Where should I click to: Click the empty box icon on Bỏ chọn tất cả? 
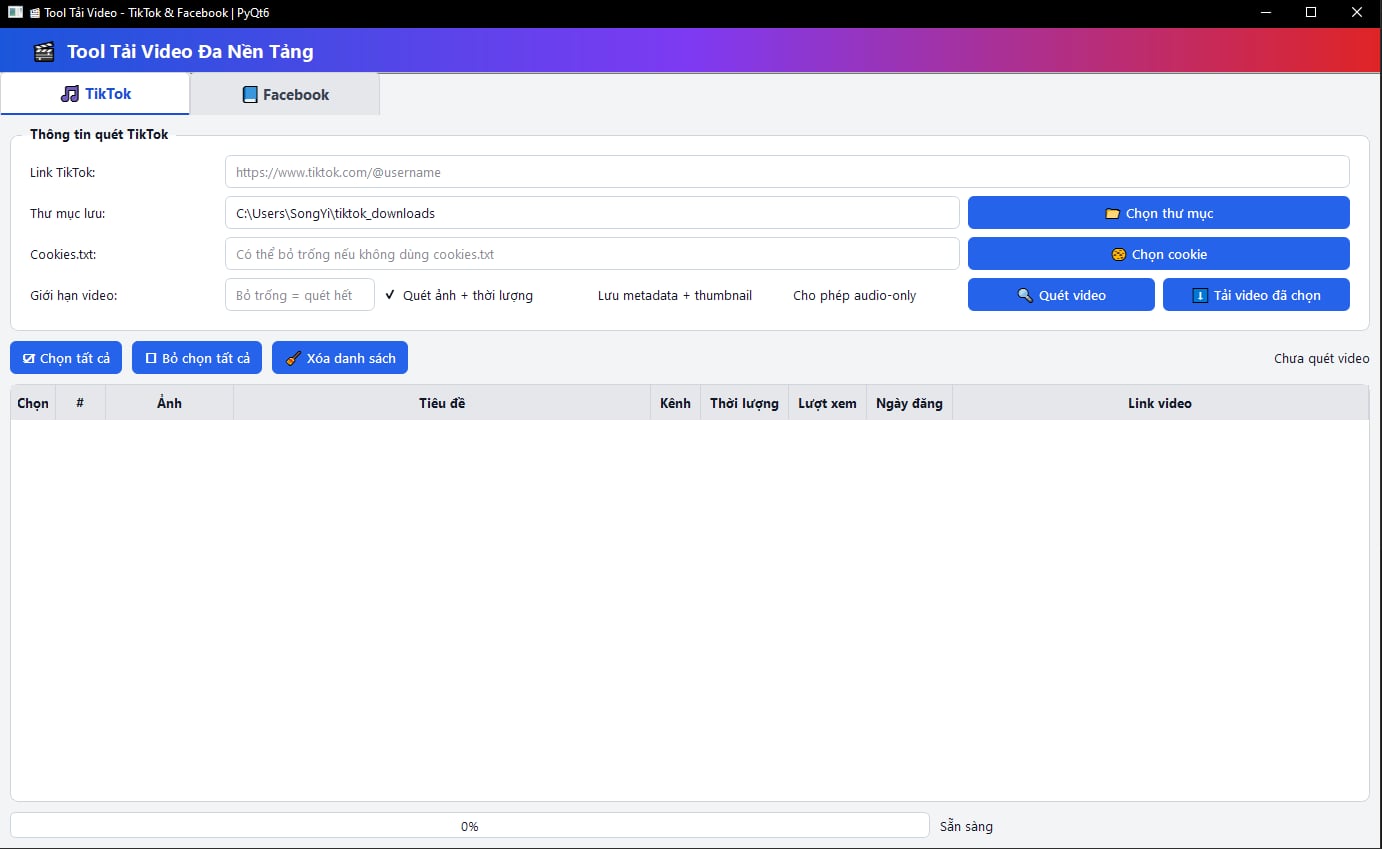pos(151,358)
